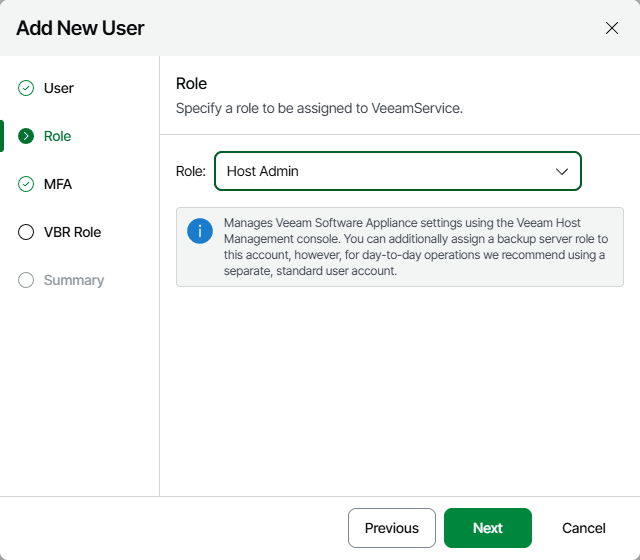Click the 'Specify a role to be assigned' text
This screenshot has height=560, width=640.
(x=319, y=109)
